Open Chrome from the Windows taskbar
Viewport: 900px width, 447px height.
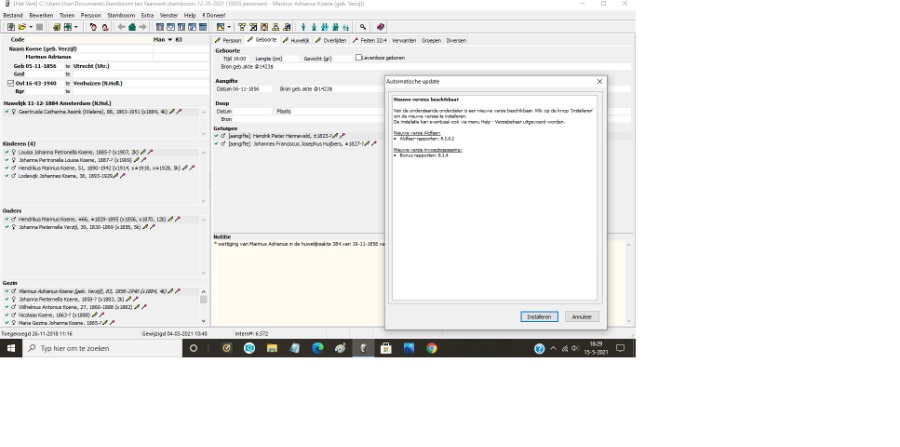(432, 349)
